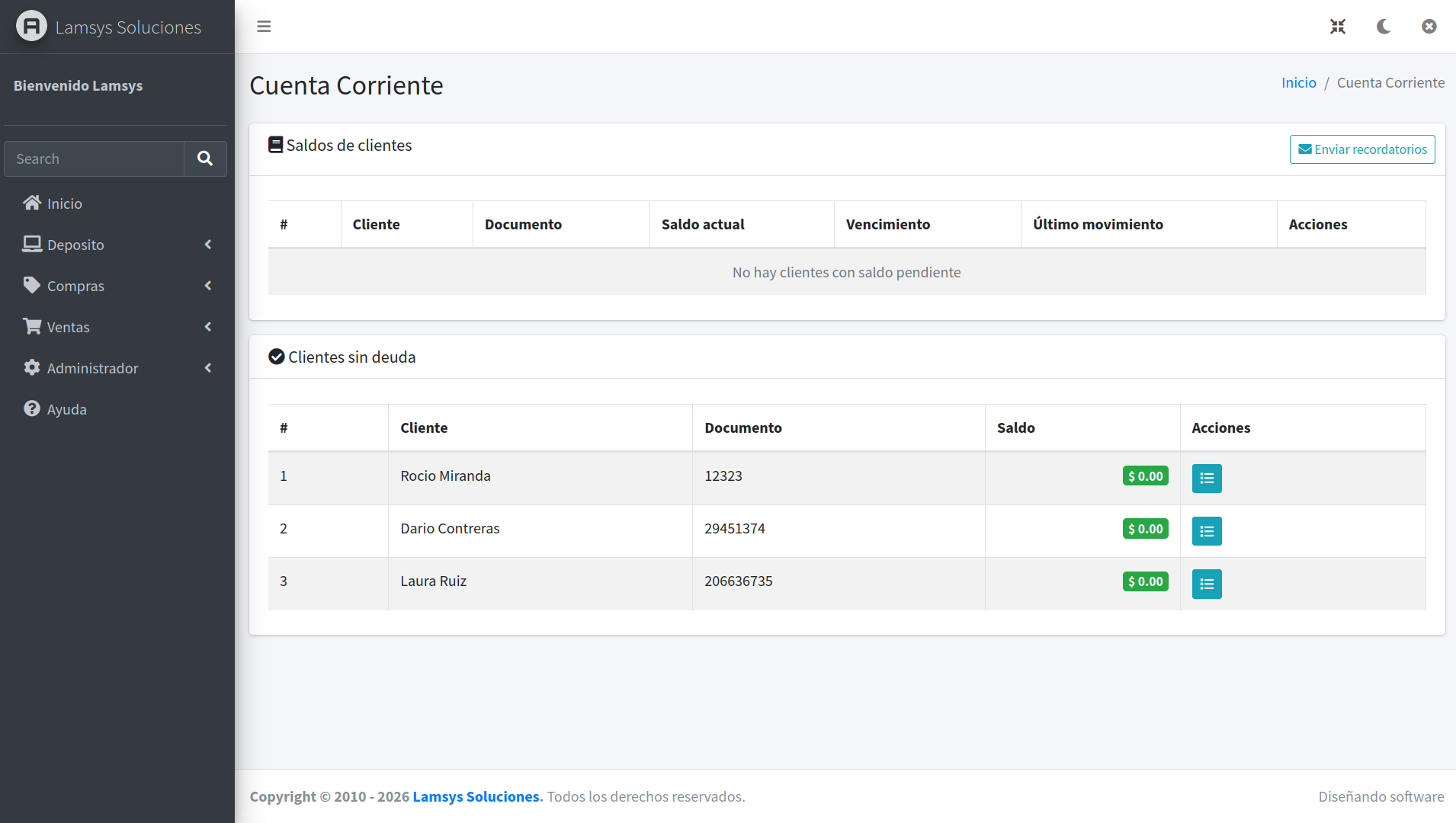This screenshot has width=1456, height=823.
Task: Click the book icon beside Saldos de clientes
Action: (x=276, y=145)
